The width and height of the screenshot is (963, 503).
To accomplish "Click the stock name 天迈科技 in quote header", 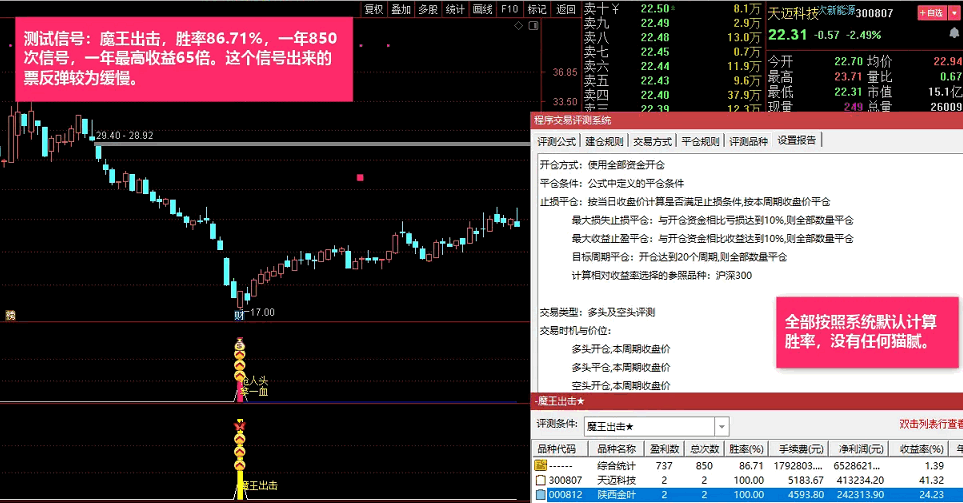I will 793,14.
